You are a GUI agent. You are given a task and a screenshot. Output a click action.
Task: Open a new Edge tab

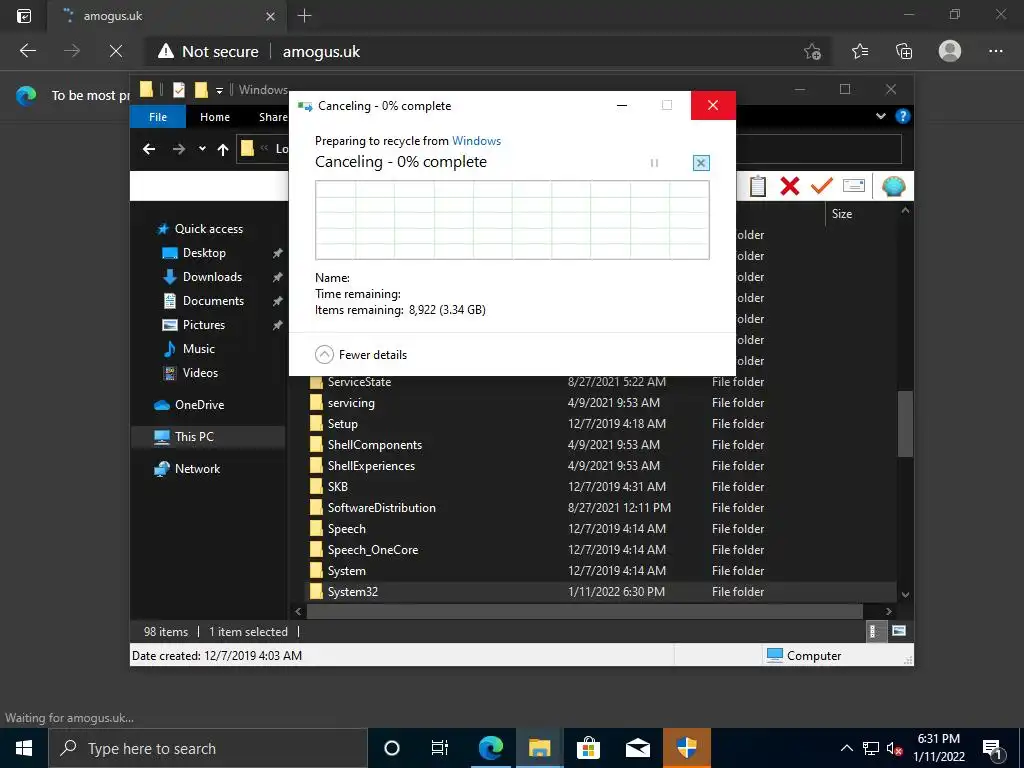304,16
